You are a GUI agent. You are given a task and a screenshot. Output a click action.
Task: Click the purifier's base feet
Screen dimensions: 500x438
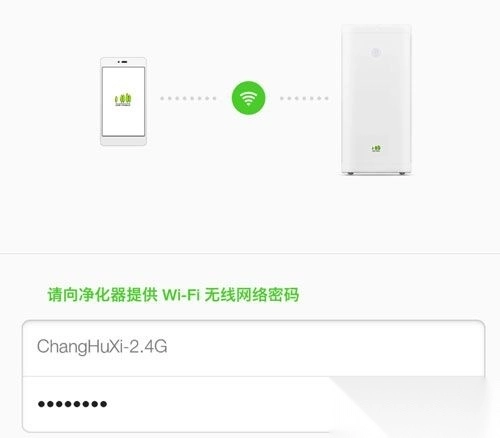(x=376, y=173)
